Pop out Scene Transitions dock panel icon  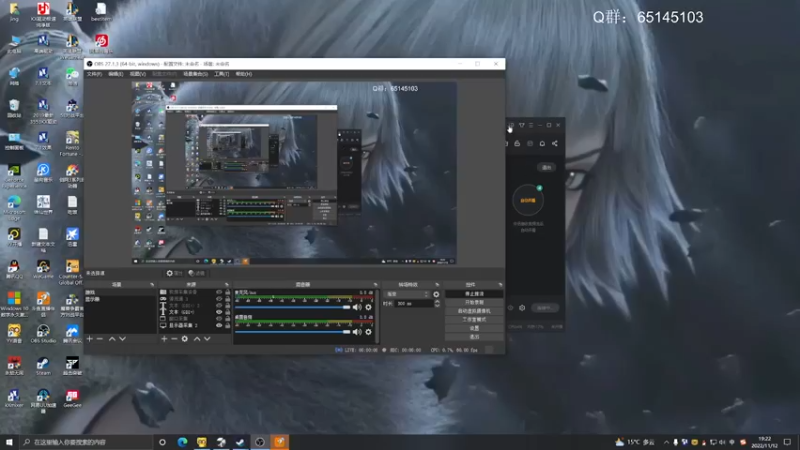[x=437, y=285]
